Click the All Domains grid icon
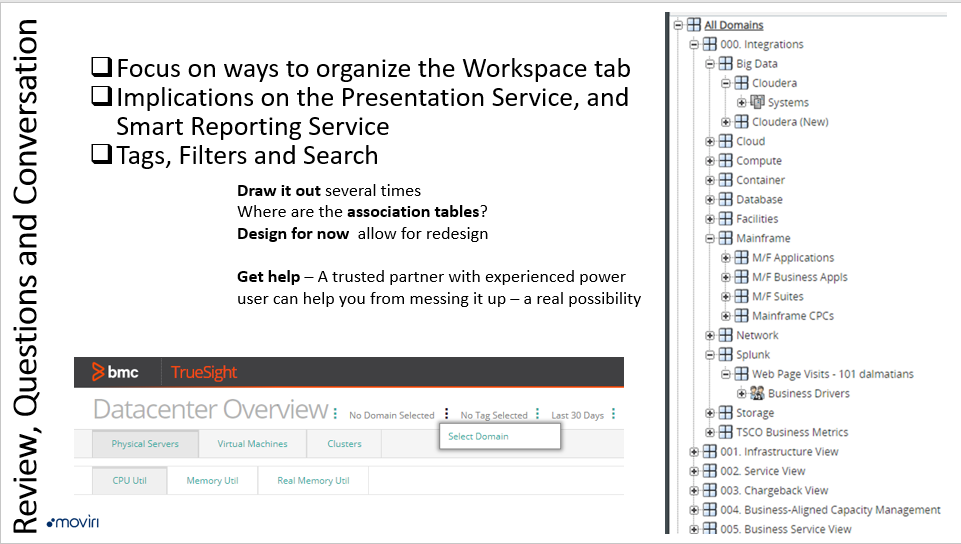This screenshot has width=961, height=544. coord(694,25)
